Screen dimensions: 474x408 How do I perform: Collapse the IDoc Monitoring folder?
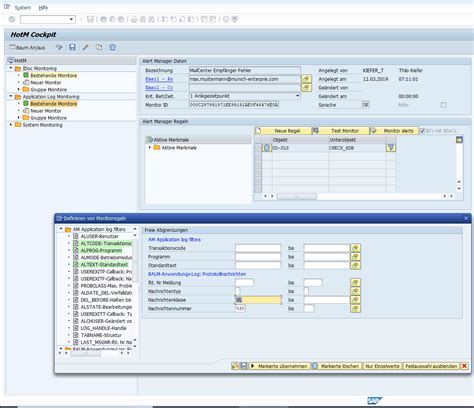click(11, 68)
